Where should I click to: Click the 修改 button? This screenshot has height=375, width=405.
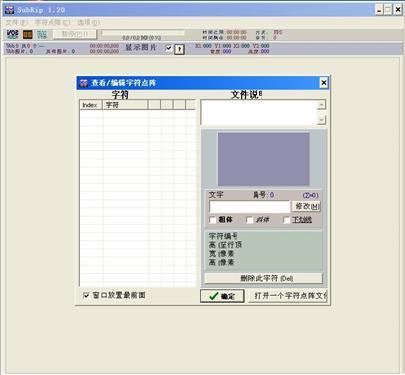306,206
